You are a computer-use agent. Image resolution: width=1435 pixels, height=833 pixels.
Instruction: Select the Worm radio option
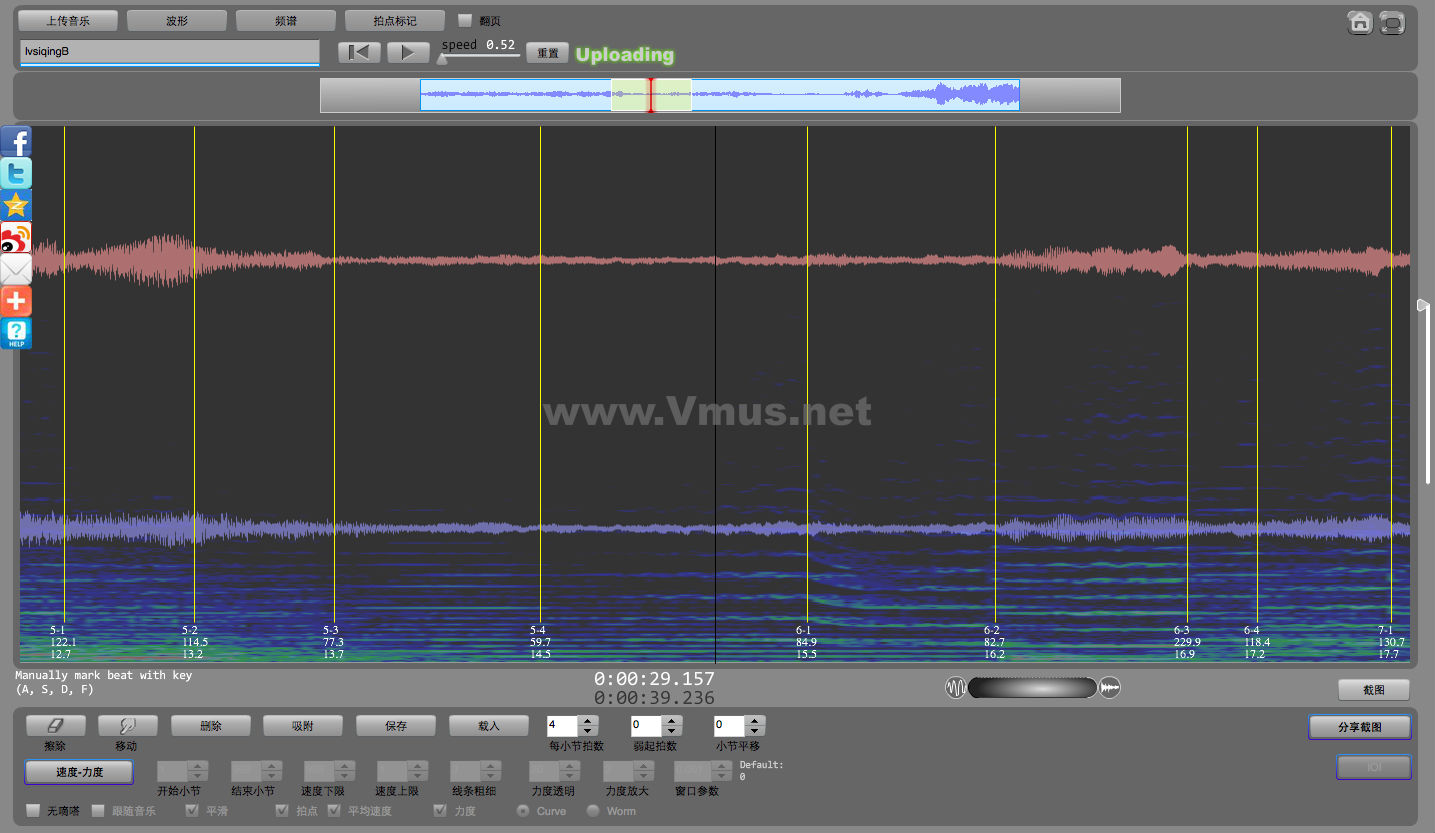coord(593,810)
